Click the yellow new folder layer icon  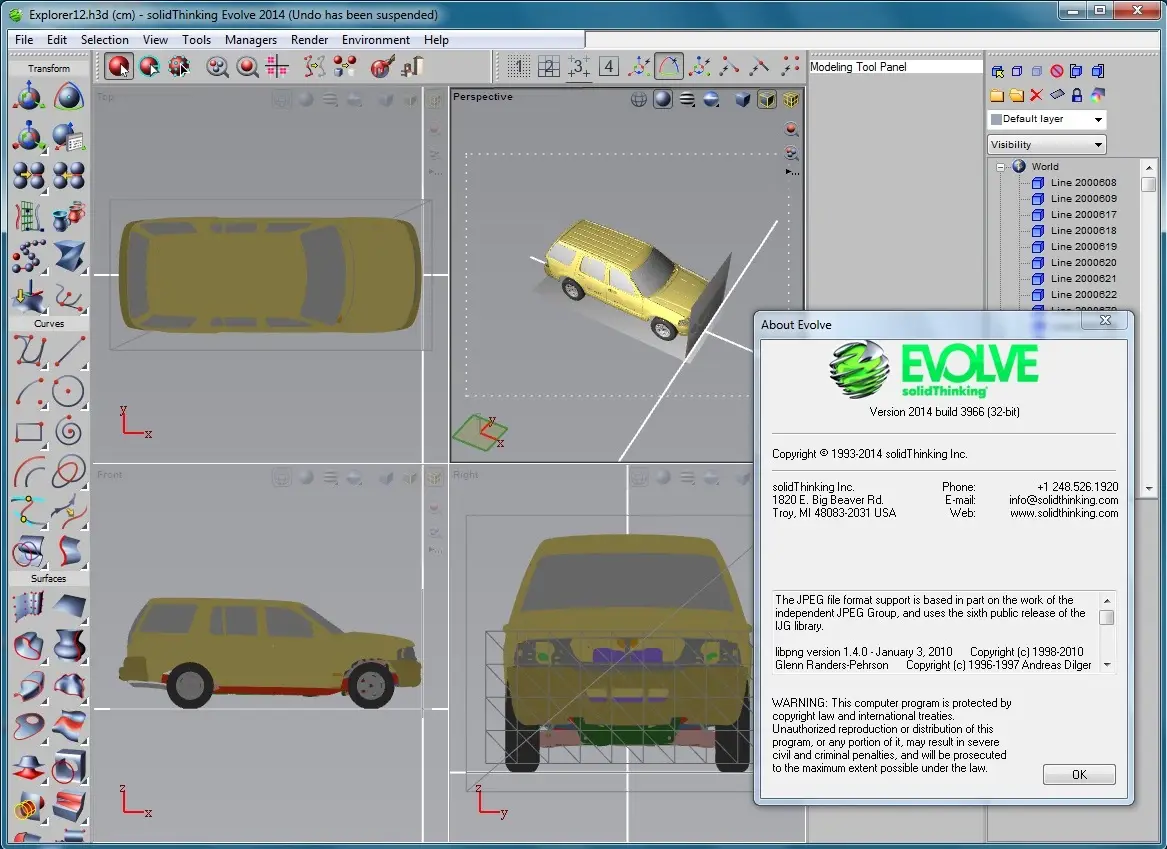click(x=997, y=94)
